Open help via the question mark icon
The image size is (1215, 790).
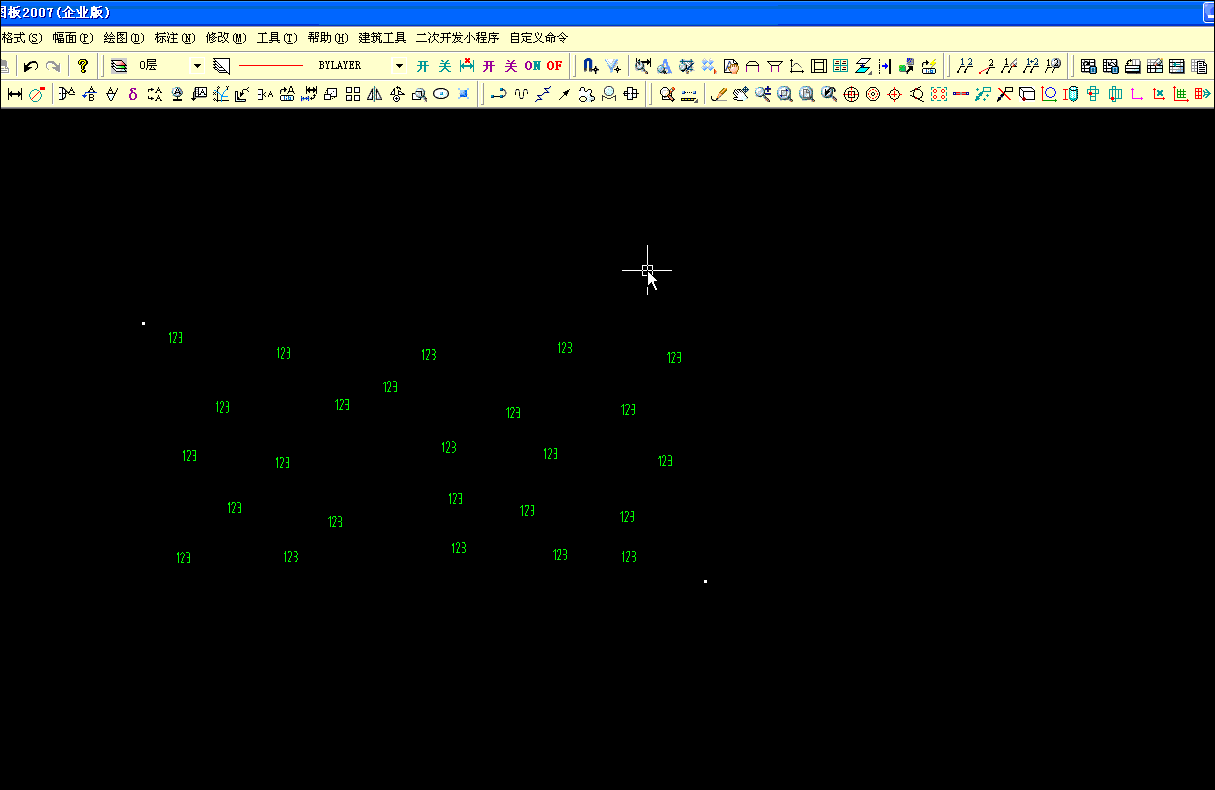coord(83,66)
